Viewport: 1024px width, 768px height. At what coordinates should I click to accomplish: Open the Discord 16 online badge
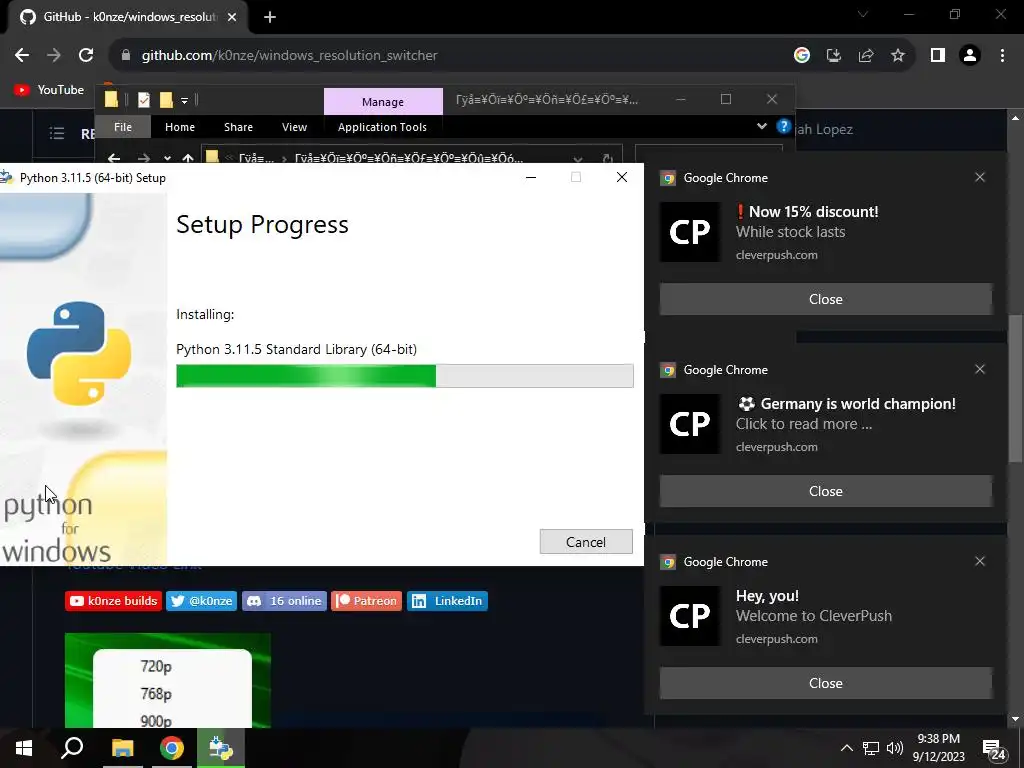pyautogui.click(x=284, y=601)
